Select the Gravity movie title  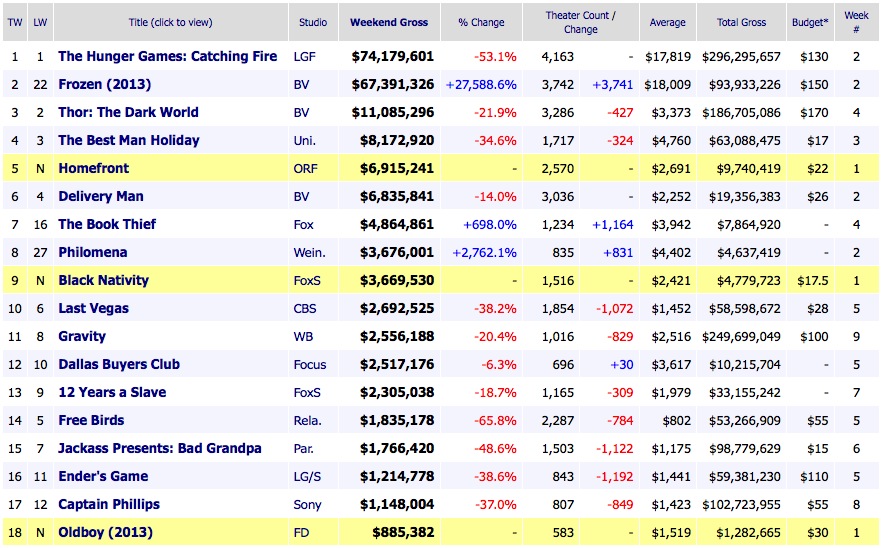[82, 337]
